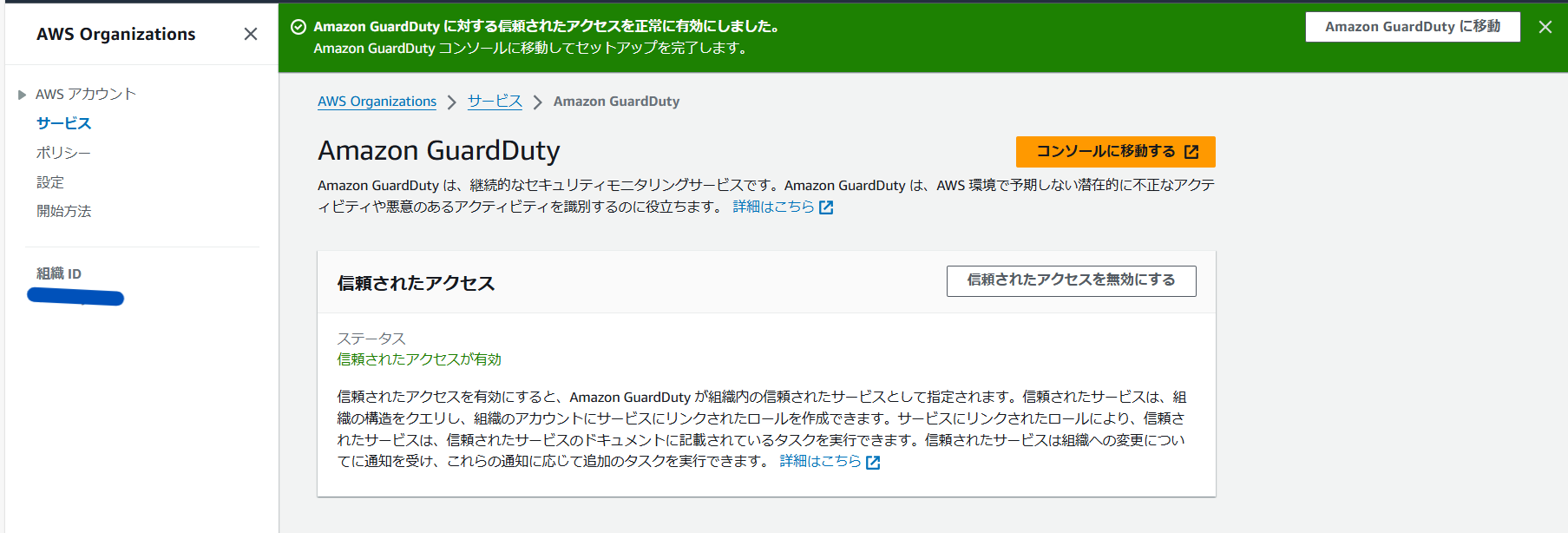
Task: Click the ステータス label
Action: (x=371, y=339)
